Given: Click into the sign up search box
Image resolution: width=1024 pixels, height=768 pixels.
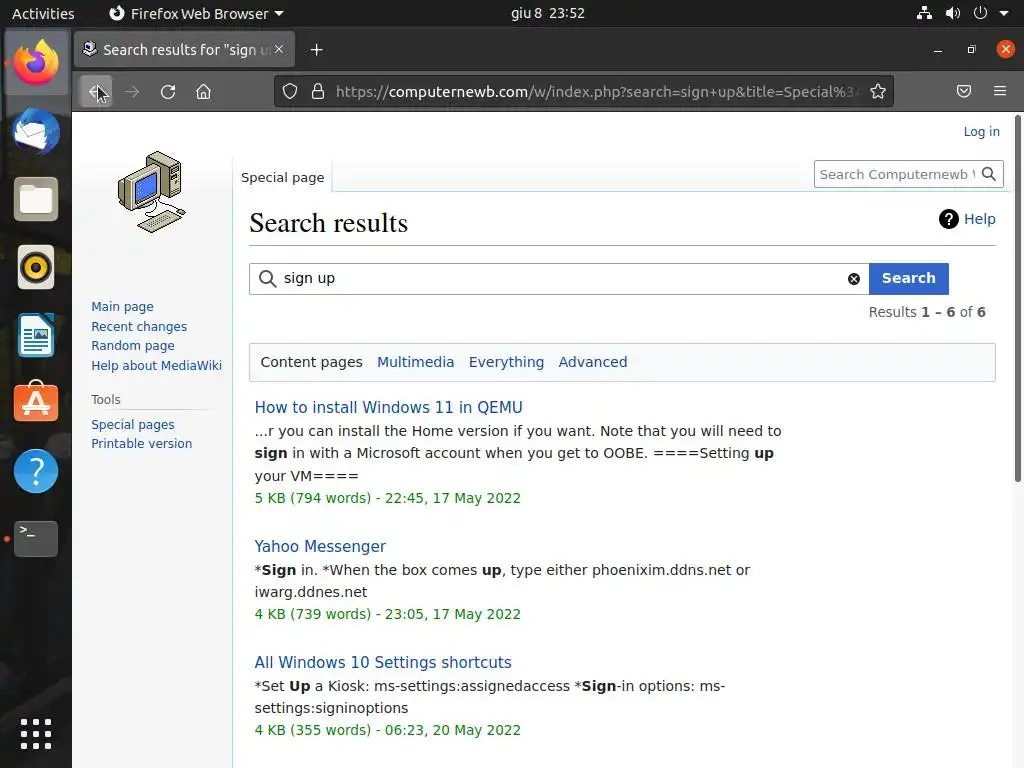Looking at the screenshot, I should click(x=558, y=279).
